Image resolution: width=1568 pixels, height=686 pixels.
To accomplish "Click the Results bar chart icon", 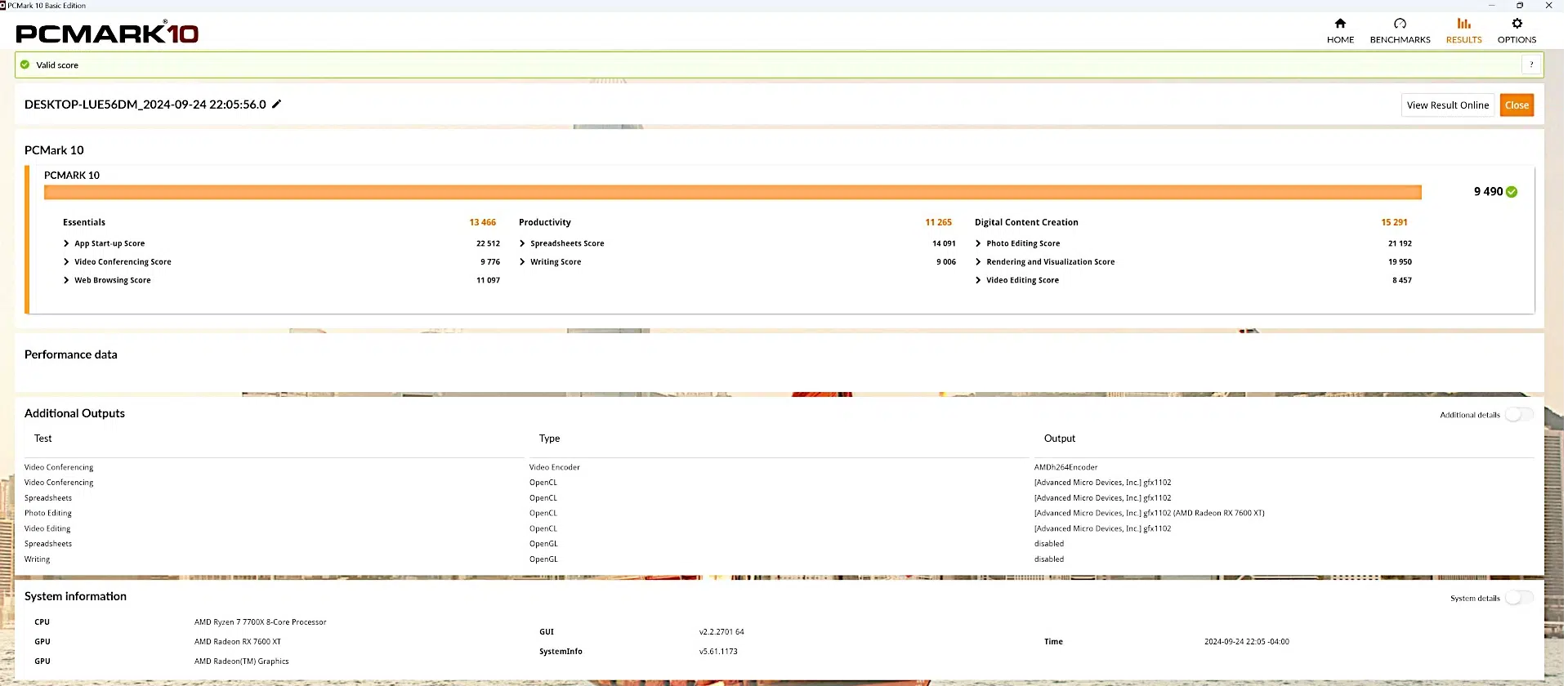I will [x=1463, y=24].
